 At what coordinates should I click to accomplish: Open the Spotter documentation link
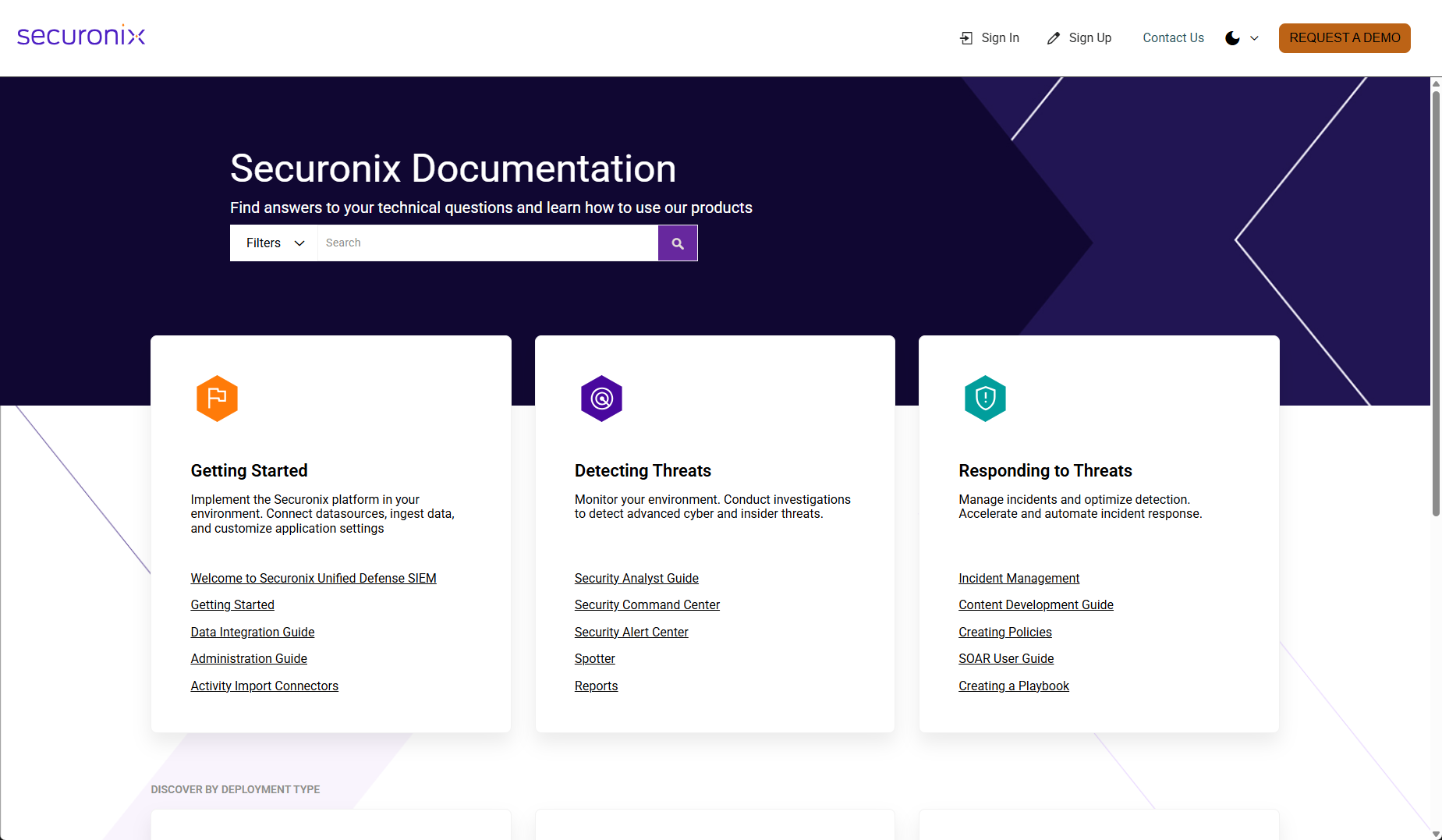(x=594, y=658)
